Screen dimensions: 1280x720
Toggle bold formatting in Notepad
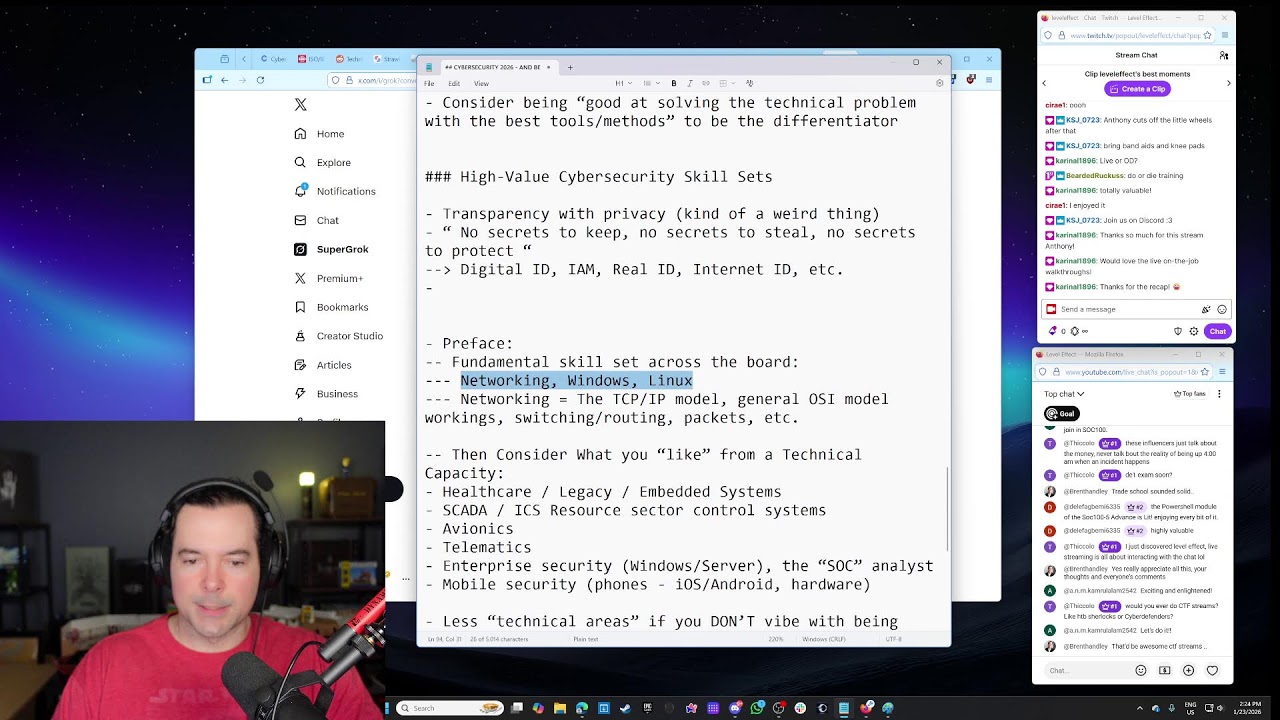(674, 83)
